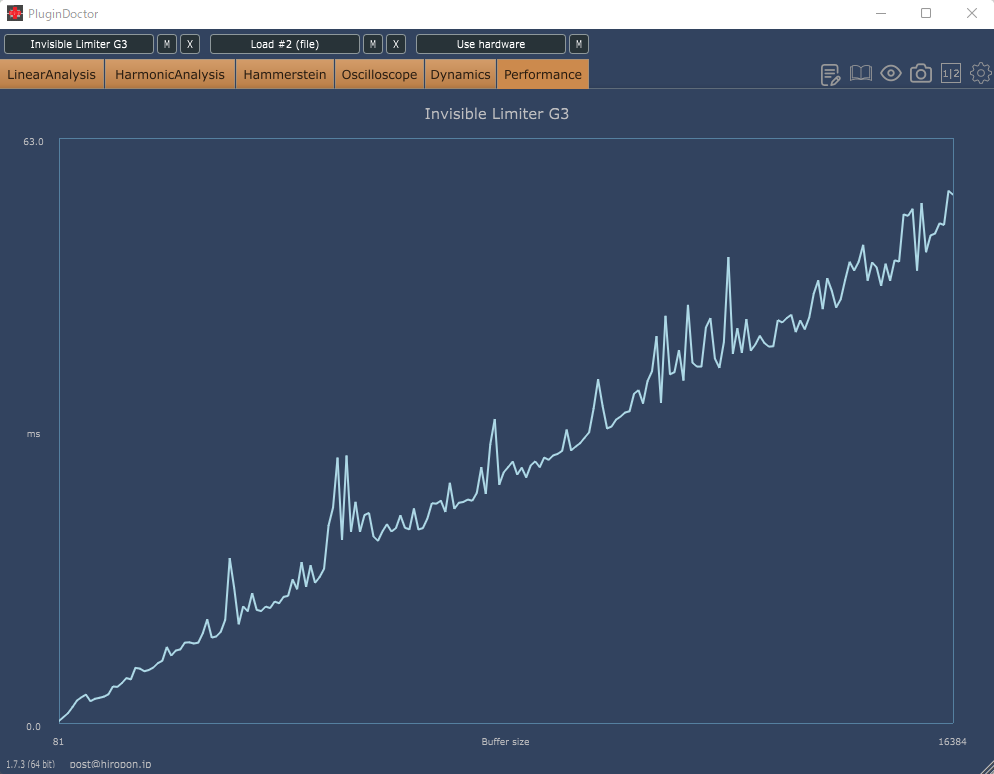Screen dimensions: 994x774
Task: Click the 1|2 compare icon
Action: [951, 74]
